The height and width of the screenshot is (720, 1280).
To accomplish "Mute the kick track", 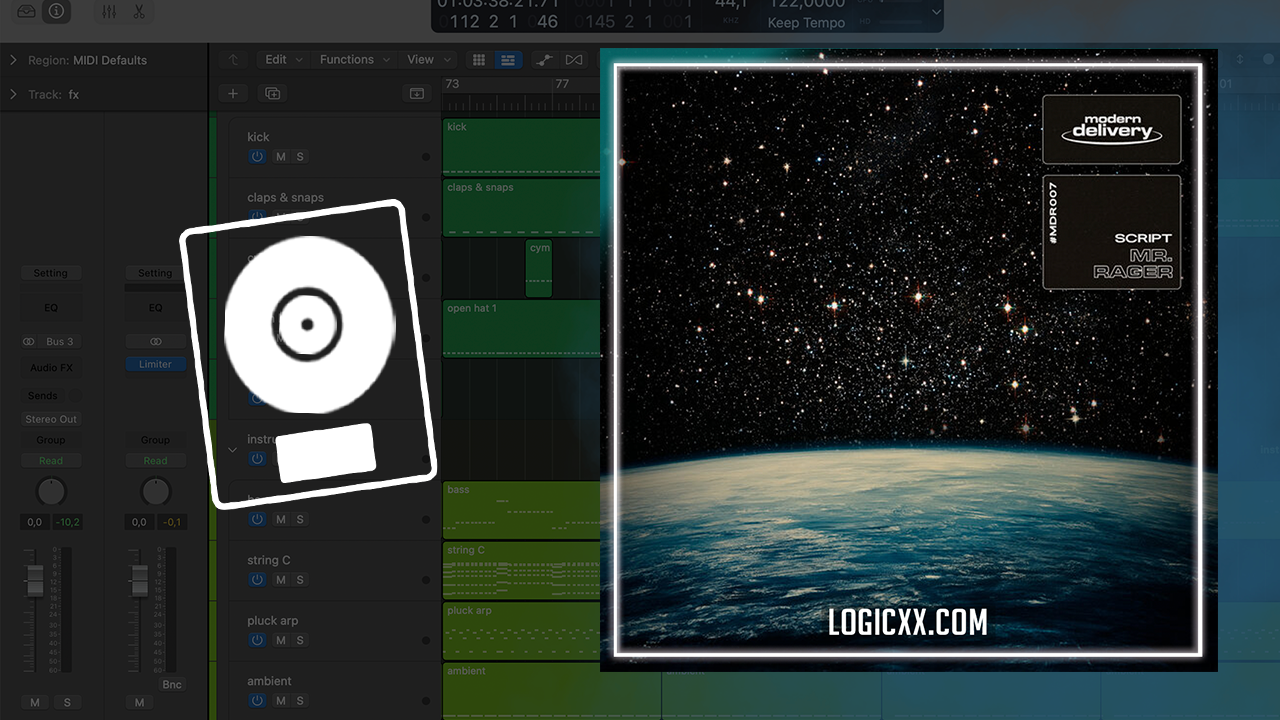I will click(x=280, y=157).
